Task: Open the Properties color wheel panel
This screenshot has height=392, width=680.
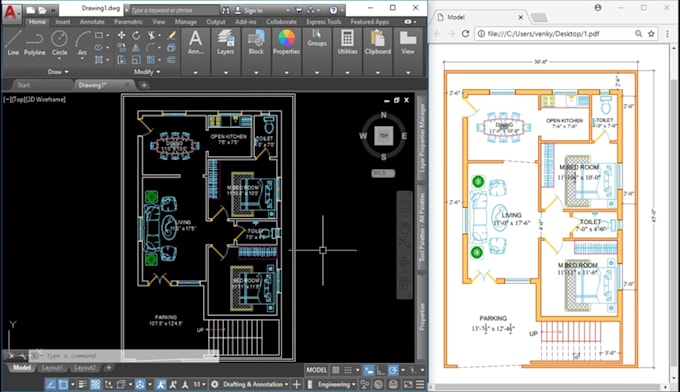Action: (x=286, y=42)
